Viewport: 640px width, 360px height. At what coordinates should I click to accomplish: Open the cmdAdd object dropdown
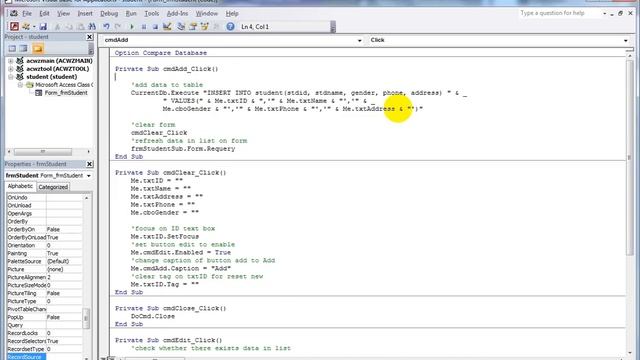click(359, 40)
